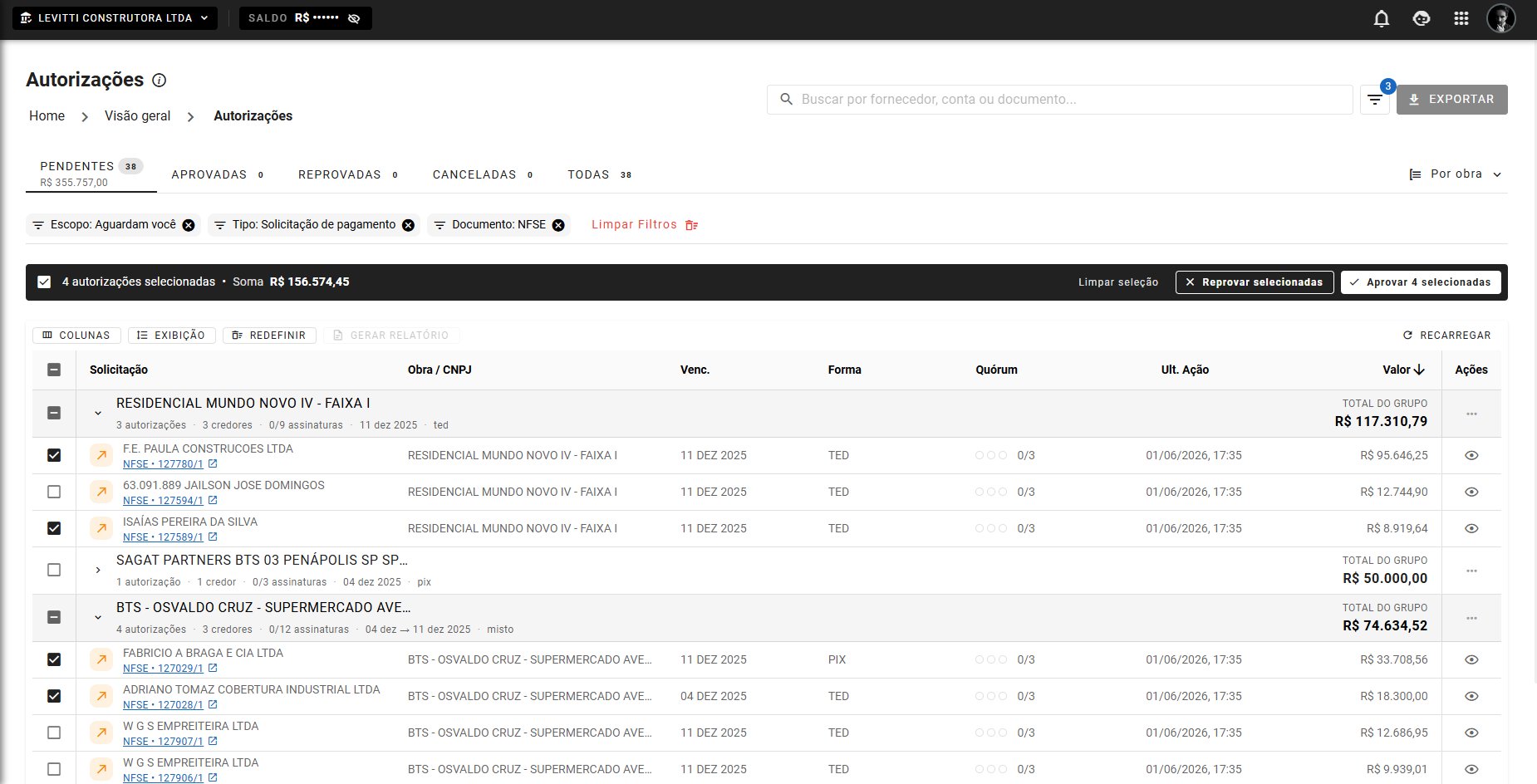Uncheck F.E. PAULA CONSTRUCOES LTDA checkbox
The height and width of the screenshot is (784, 1537).
(x=54, y=455)
